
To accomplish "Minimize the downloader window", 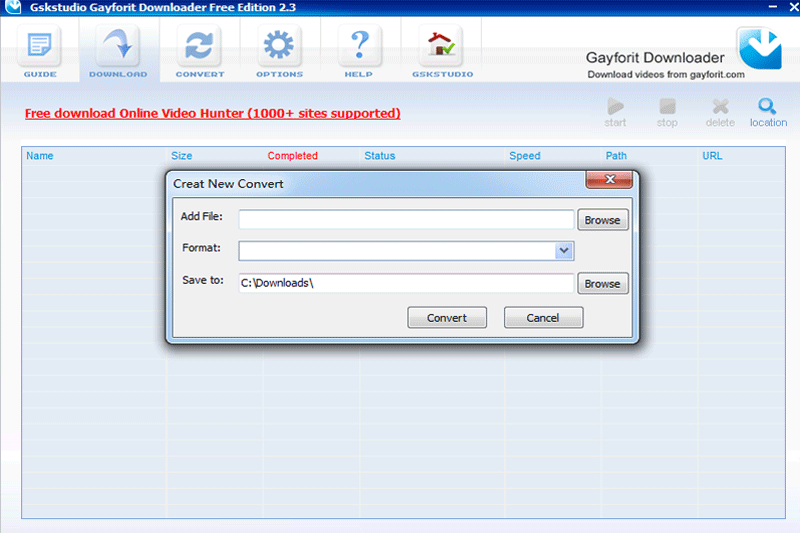I will [x=773, y=7].
